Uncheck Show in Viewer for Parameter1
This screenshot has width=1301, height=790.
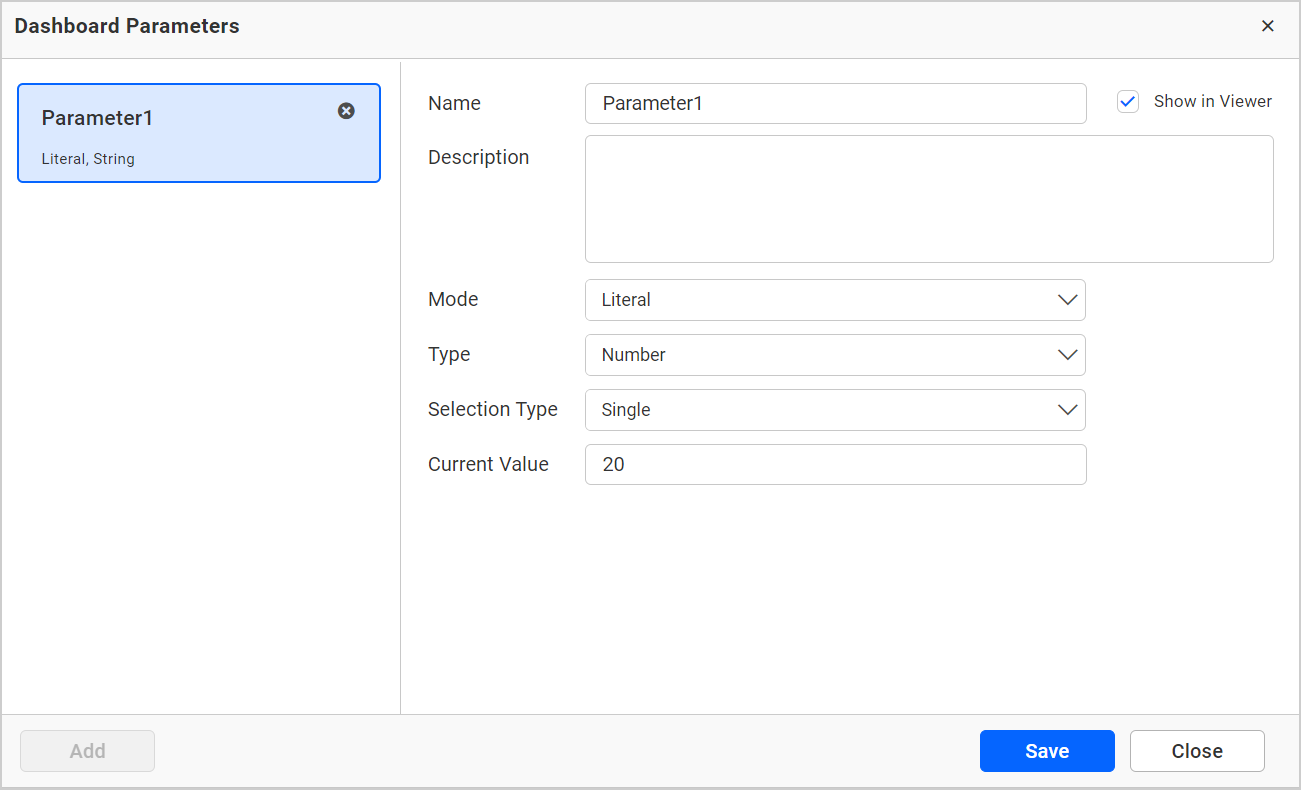click(1128, 101)
